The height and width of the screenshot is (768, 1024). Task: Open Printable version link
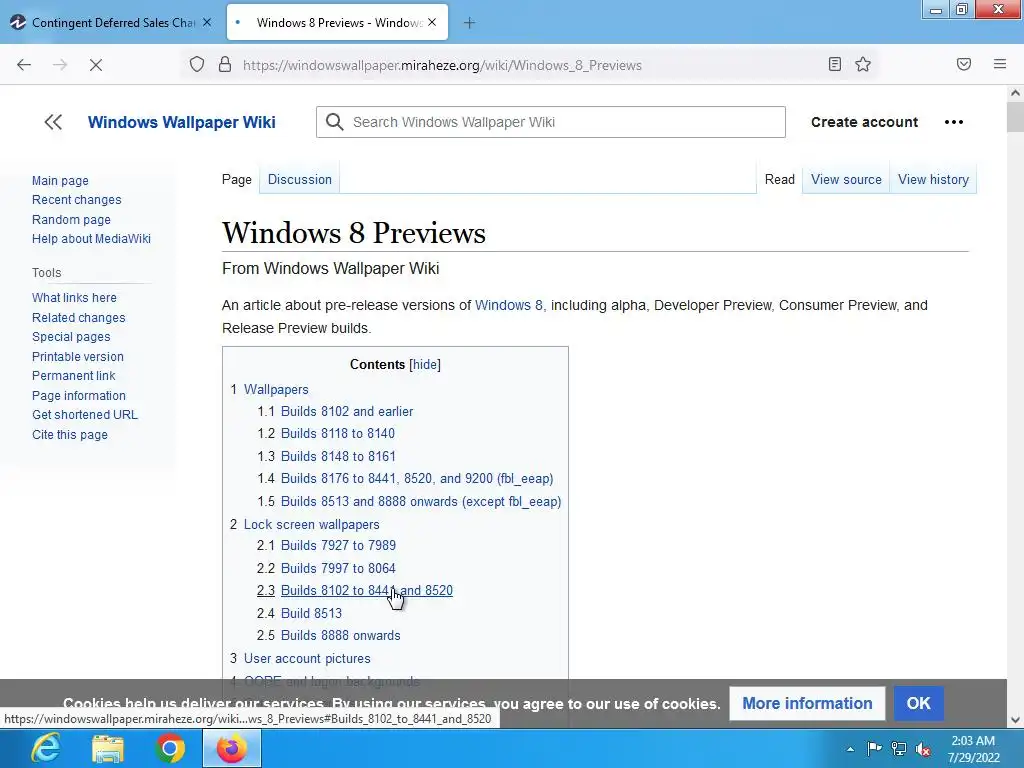coord(78,357)
